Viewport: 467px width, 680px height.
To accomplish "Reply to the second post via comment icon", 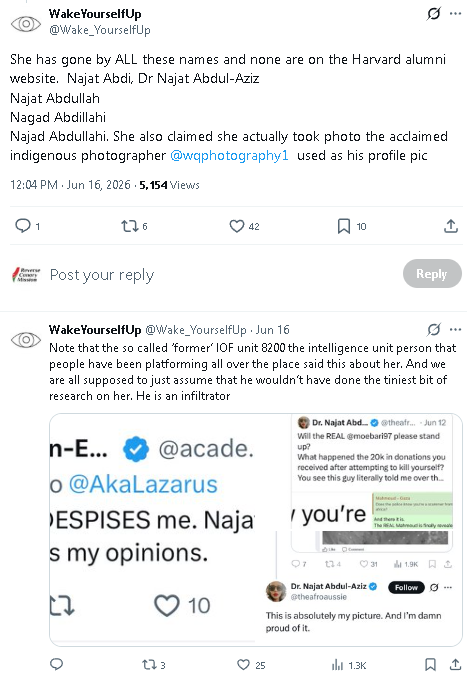I will point(57,664).
